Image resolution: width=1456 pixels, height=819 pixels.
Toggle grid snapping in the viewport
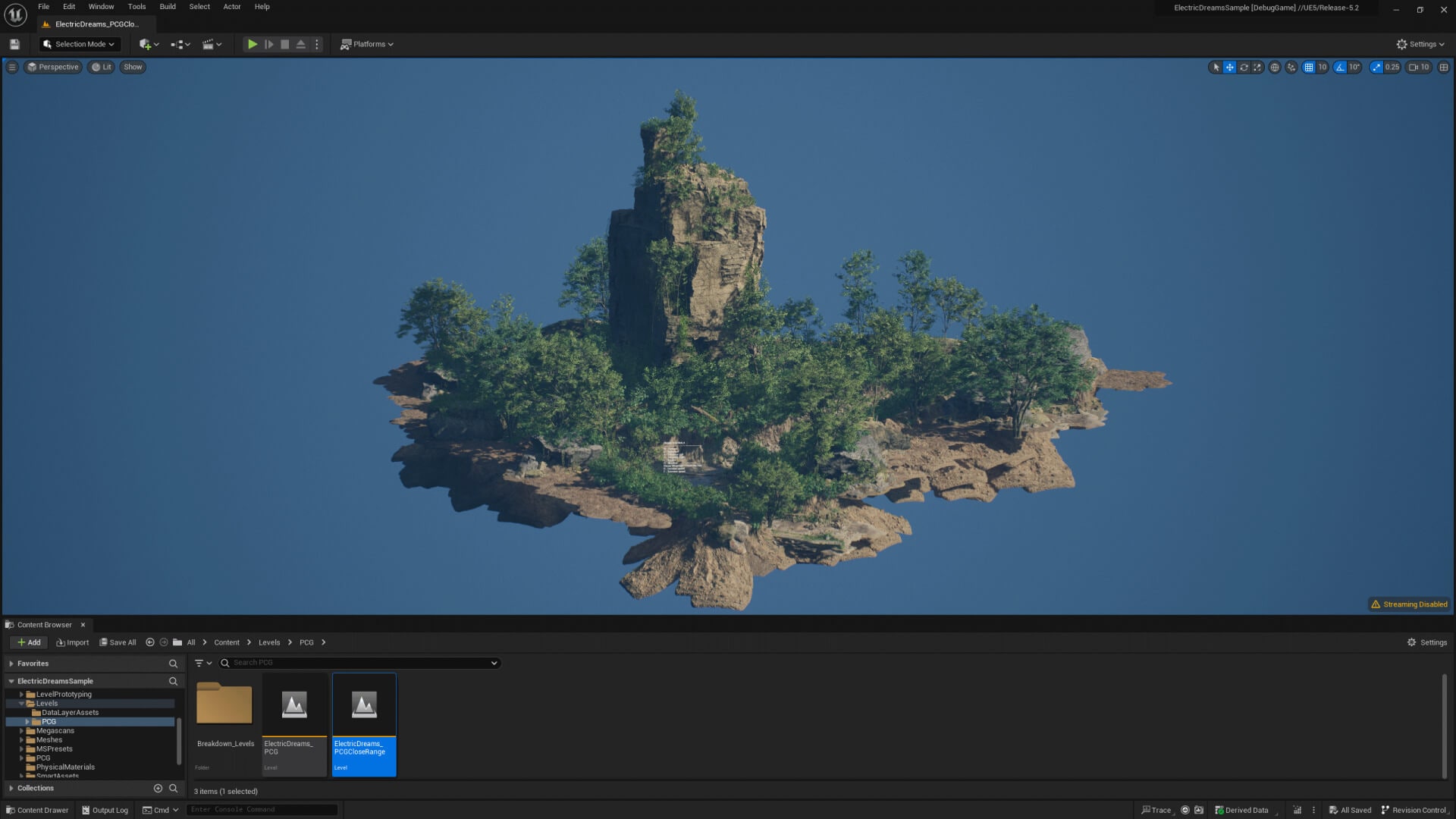(1308, 67)
